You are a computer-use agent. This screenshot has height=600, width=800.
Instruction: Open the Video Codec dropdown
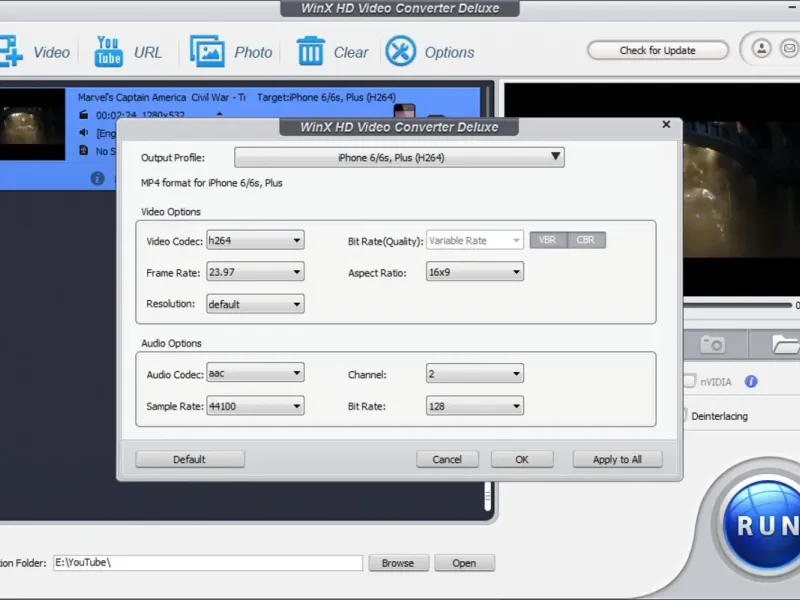(x=255, y=240)
